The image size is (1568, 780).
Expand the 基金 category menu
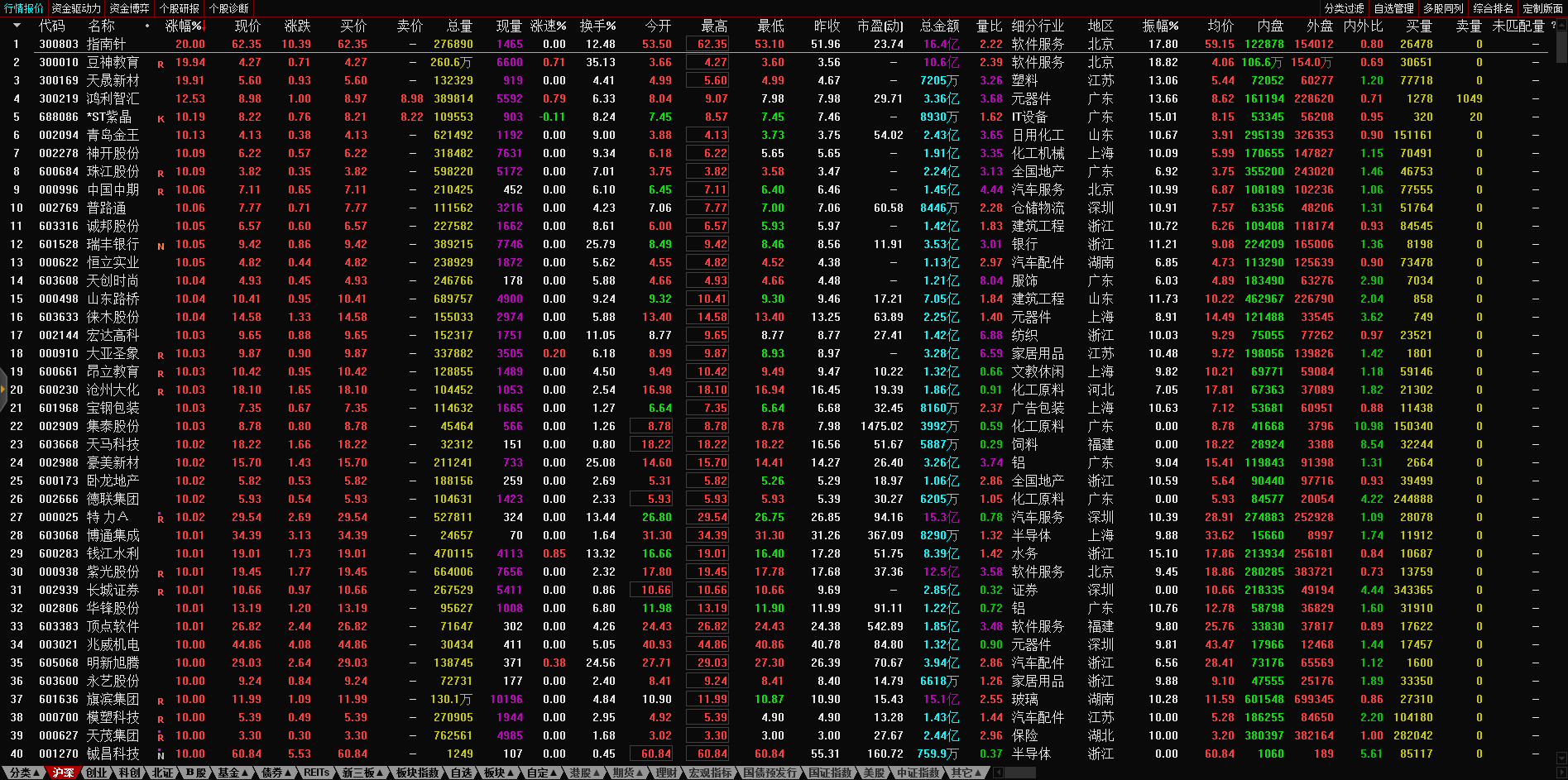click(x=232, y=773)
